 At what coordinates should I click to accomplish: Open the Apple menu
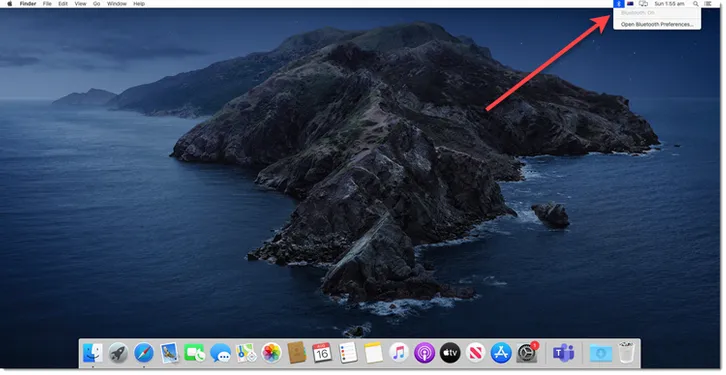pos(9,4)
